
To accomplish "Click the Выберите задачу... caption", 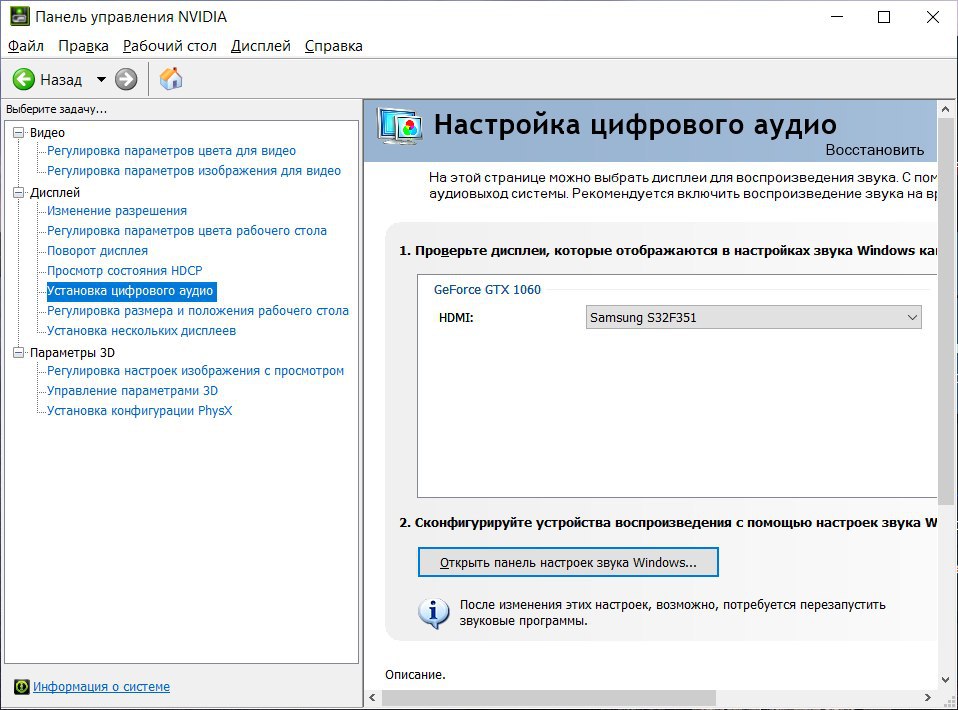I will tap(56, 109).
